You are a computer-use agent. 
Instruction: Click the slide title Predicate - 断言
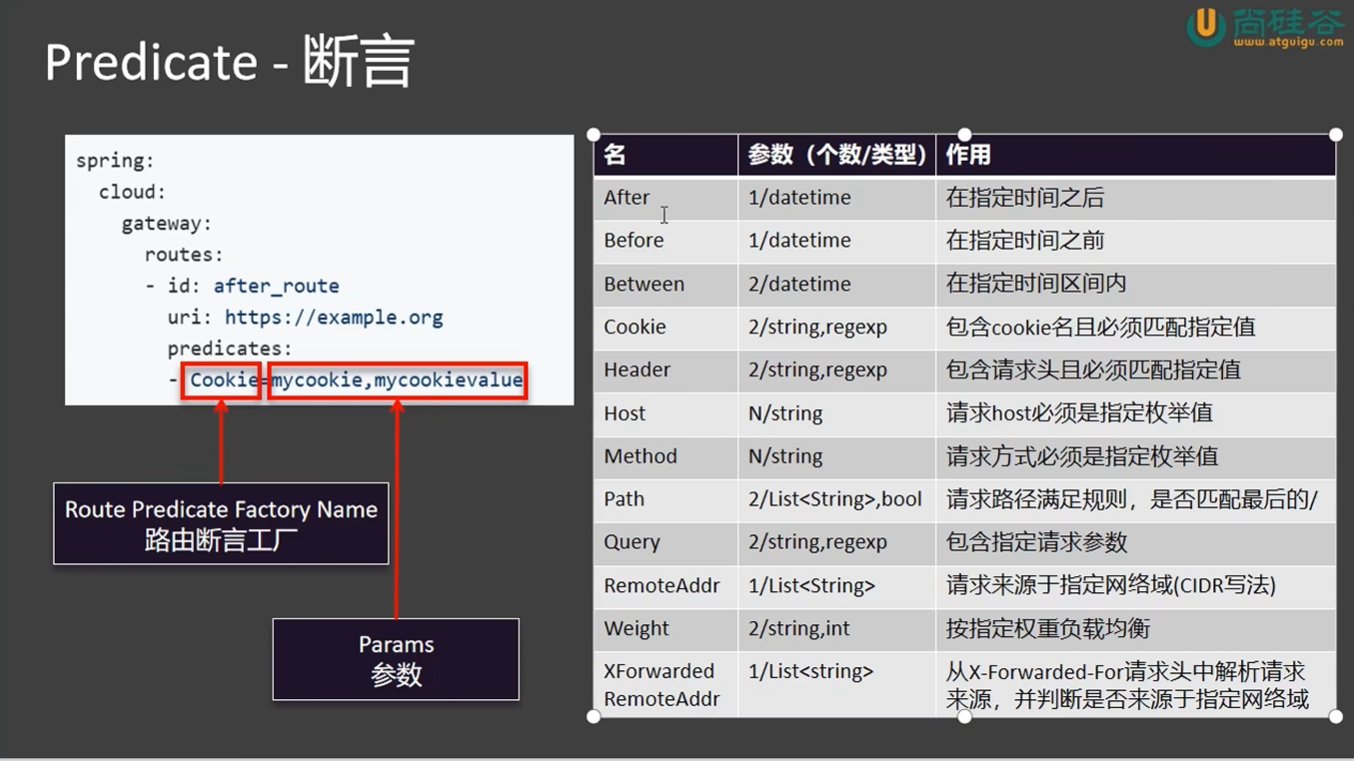pos(229,62)
